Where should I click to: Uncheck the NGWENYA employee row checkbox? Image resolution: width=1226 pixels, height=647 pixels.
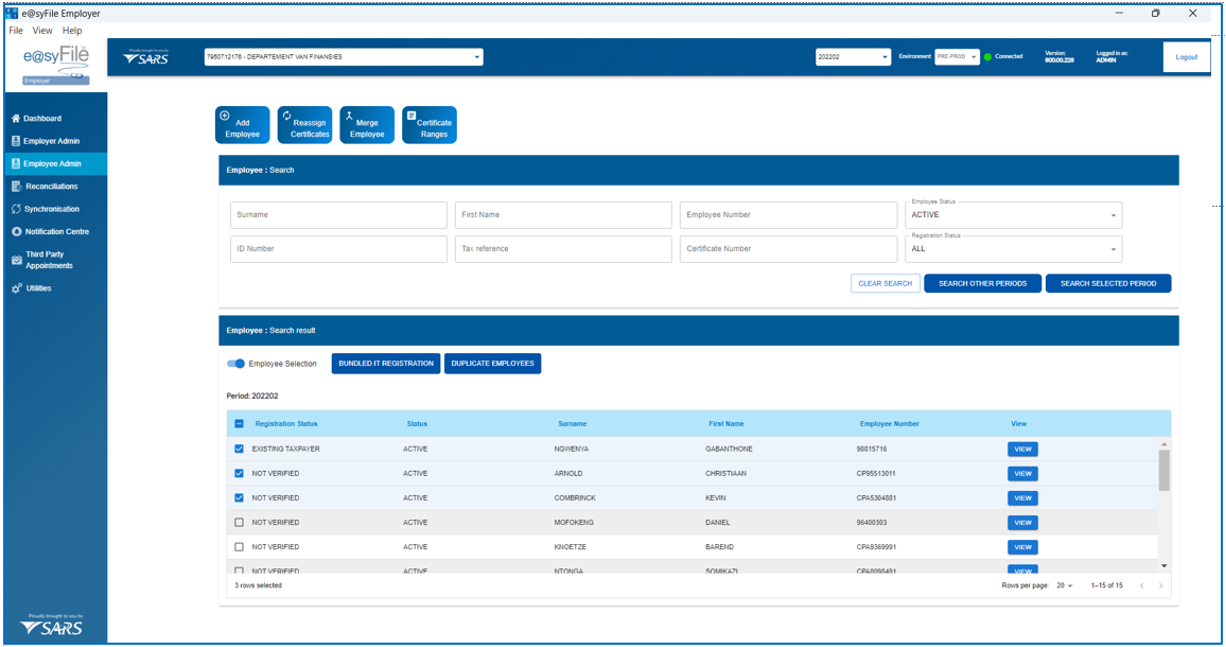pyautogui.click(x=239, y=449)
